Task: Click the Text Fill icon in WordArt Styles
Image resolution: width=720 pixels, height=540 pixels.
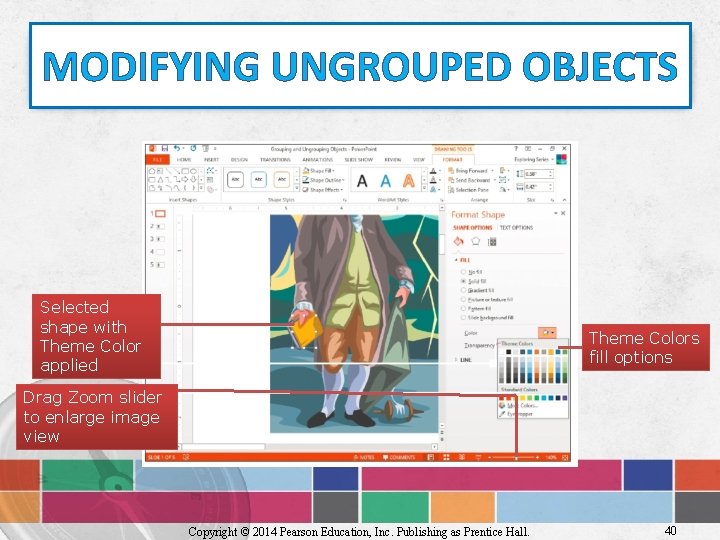Action: coord(434,171)
